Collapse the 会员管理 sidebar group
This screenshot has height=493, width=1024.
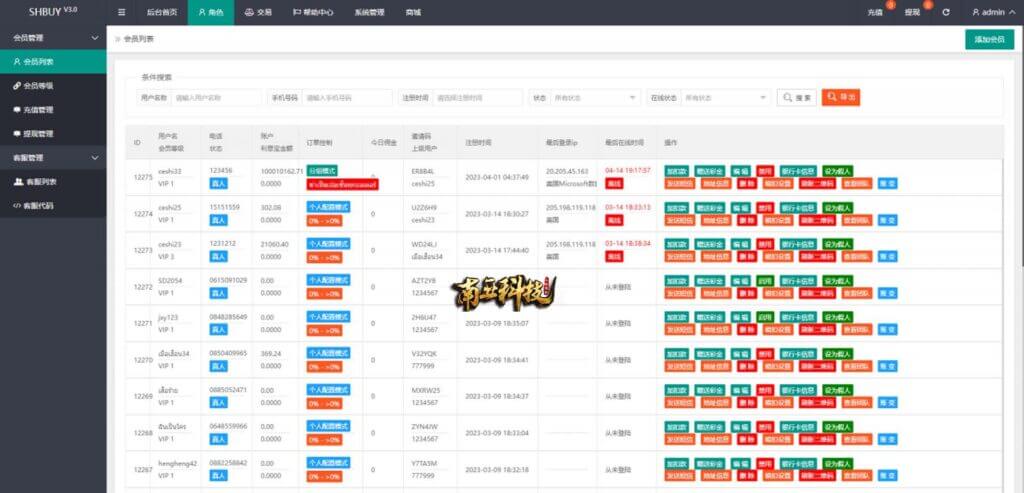pyautogui.click(x=95, y=38)
